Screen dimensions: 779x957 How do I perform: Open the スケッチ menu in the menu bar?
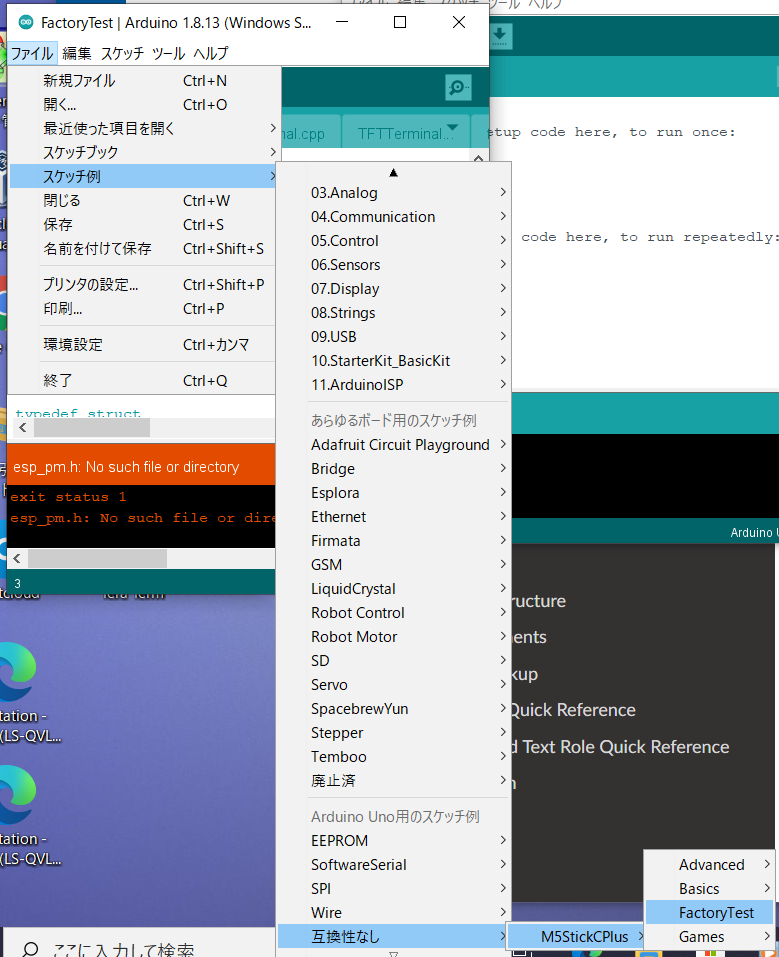(x=122, y=53)
